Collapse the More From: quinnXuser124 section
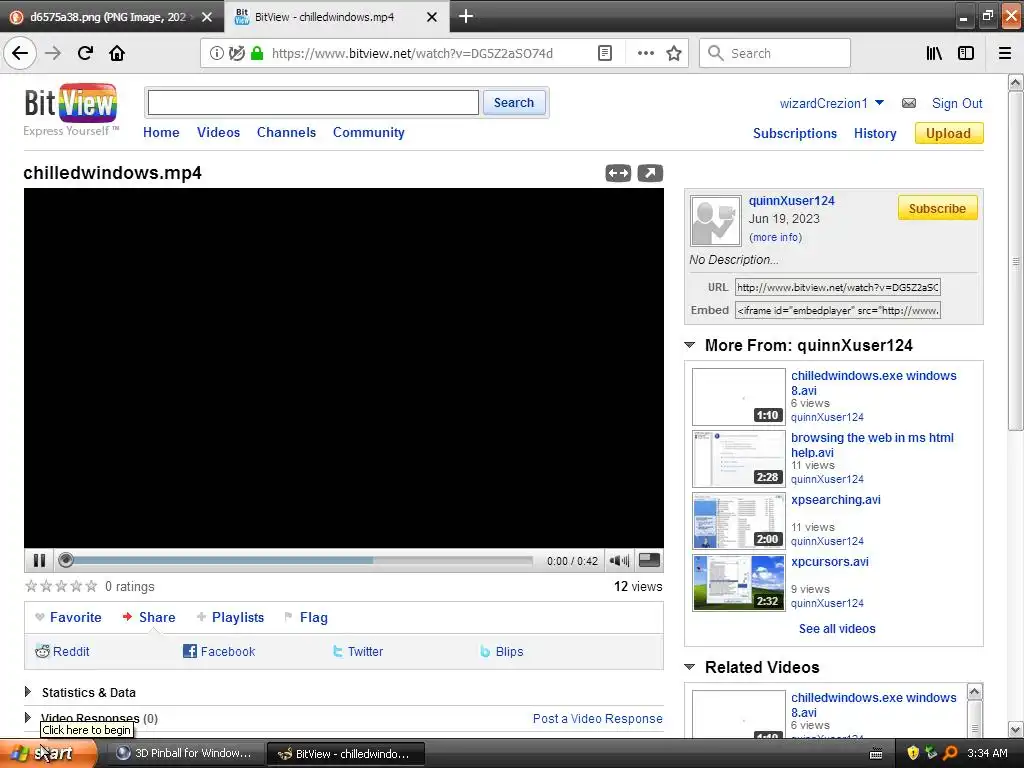 690,345
